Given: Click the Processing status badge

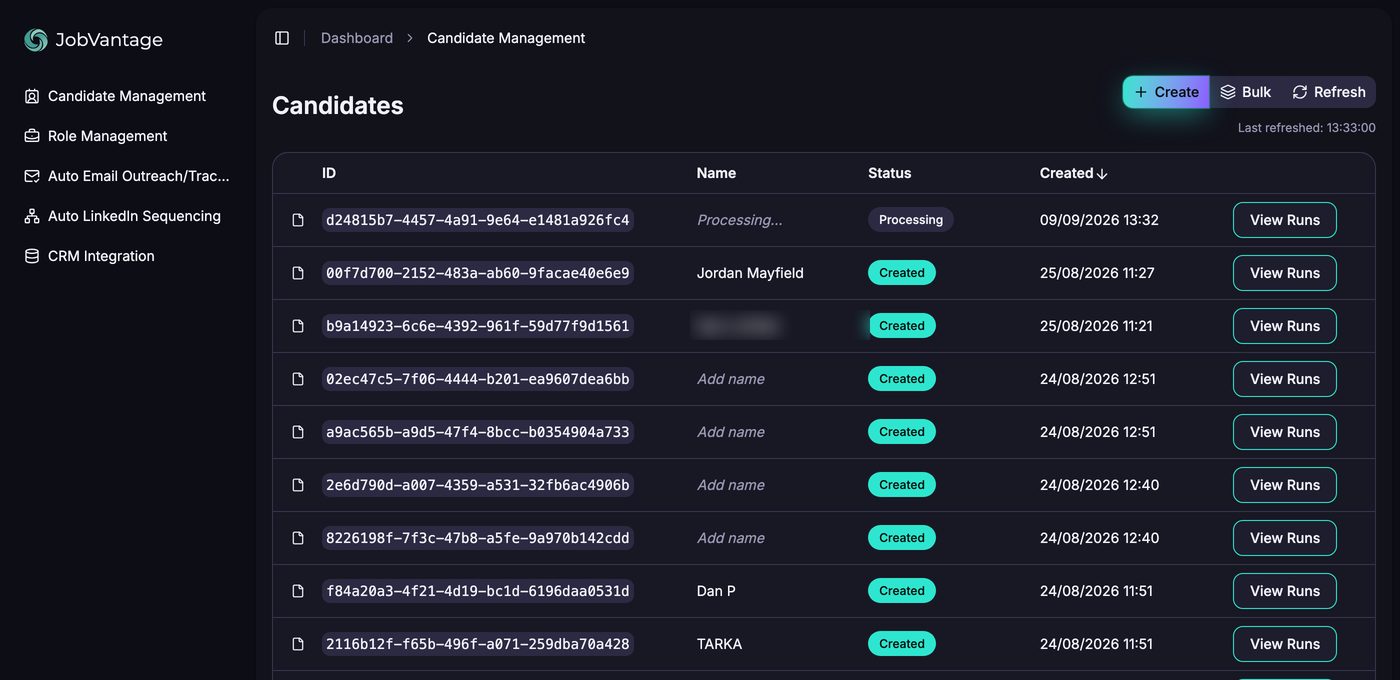Looking at the screenshot, I should (x=911, y=220).
